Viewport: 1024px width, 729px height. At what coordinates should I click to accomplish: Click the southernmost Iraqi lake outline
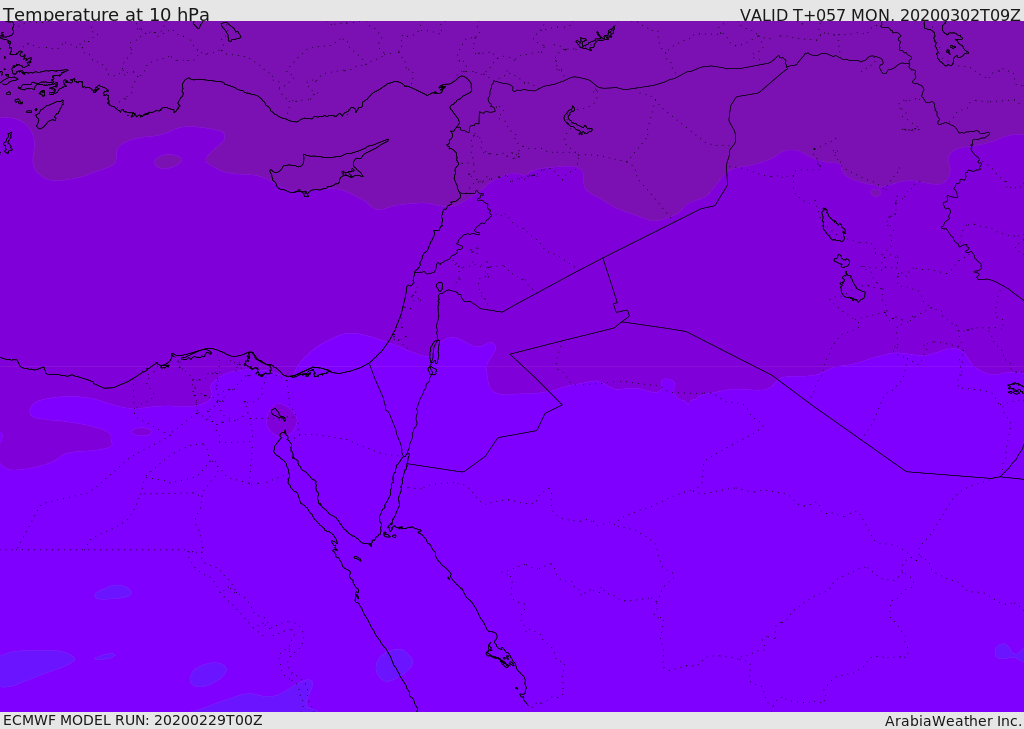[x=852, y=288]
